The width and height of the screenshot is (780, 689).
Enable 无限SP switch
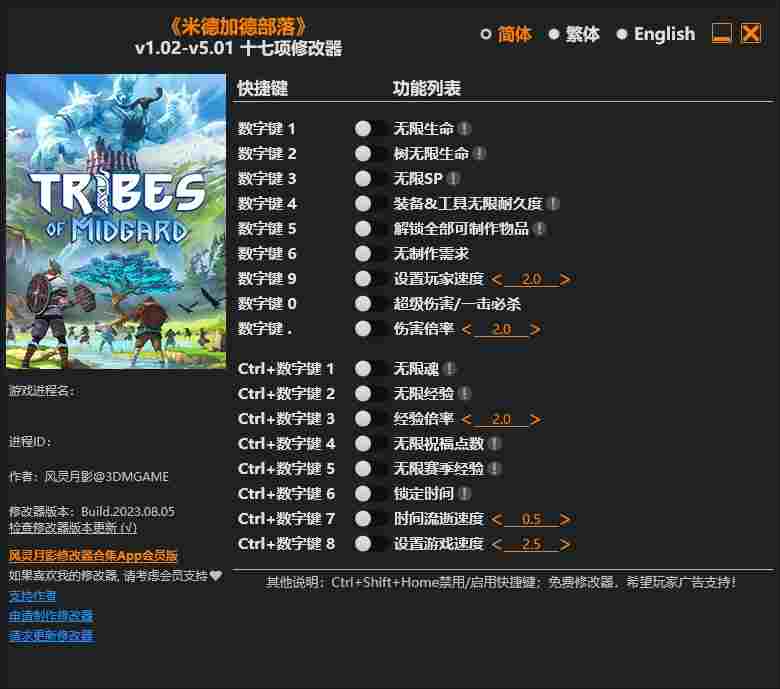coord(370,178)
